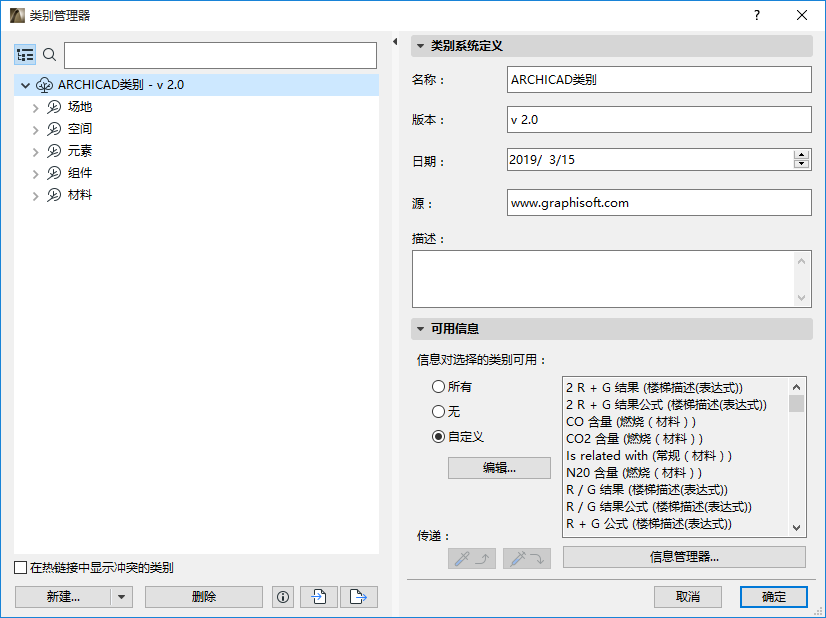Select the 无 radio button

[x=438, y=410]
